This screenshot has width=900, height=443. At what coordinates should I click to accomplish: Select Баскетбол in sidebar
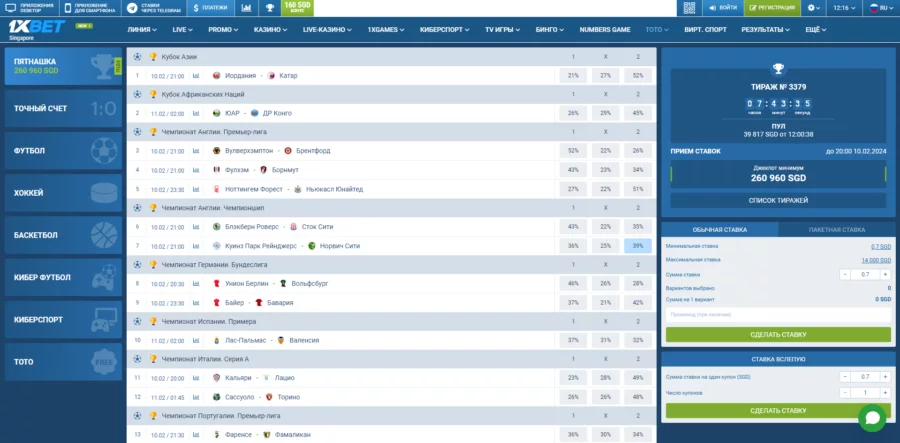point(63,235)
